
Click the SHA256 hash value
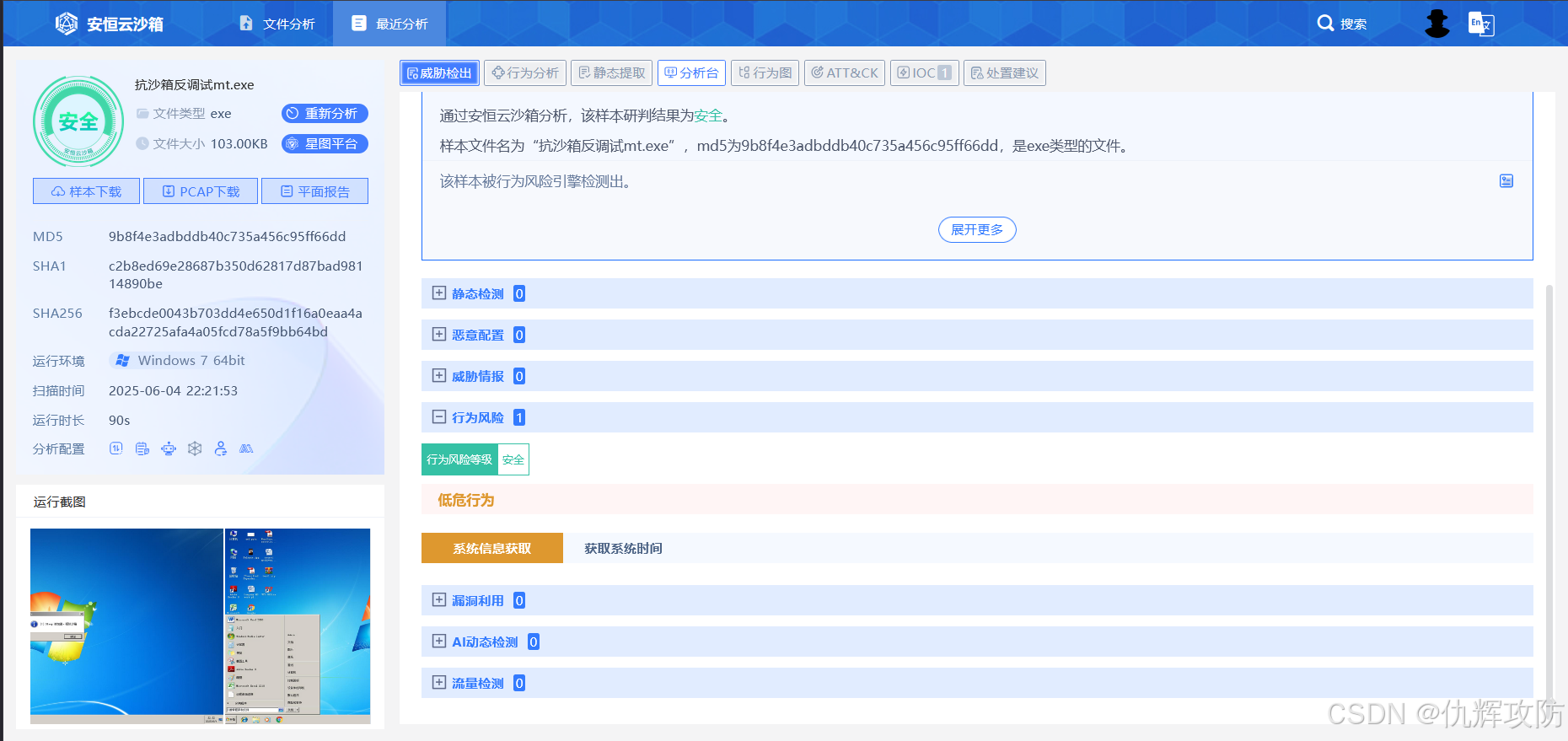236,322
